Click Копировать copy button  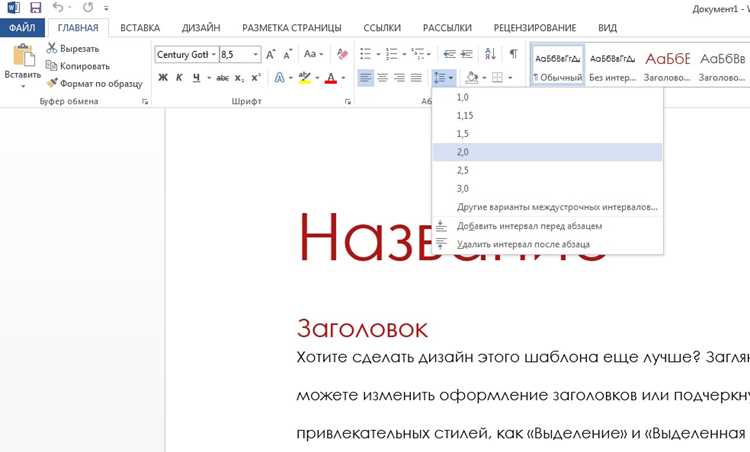tap(78, 66)
